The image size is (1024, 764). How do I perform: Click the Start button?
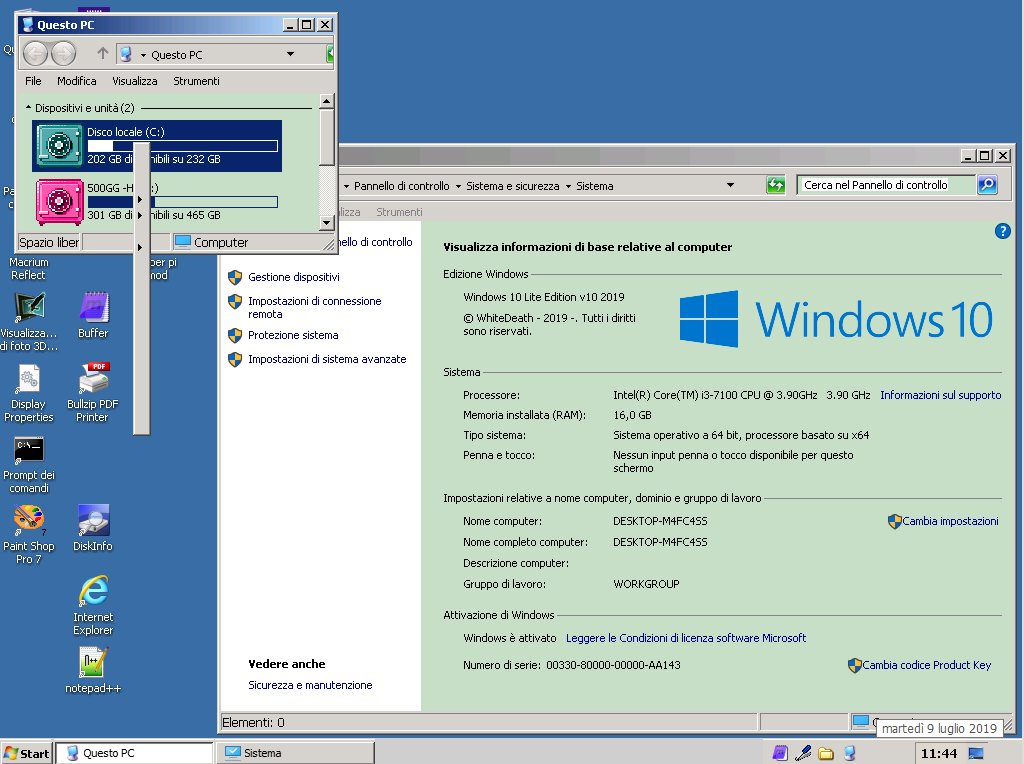[x=26, y=754]
